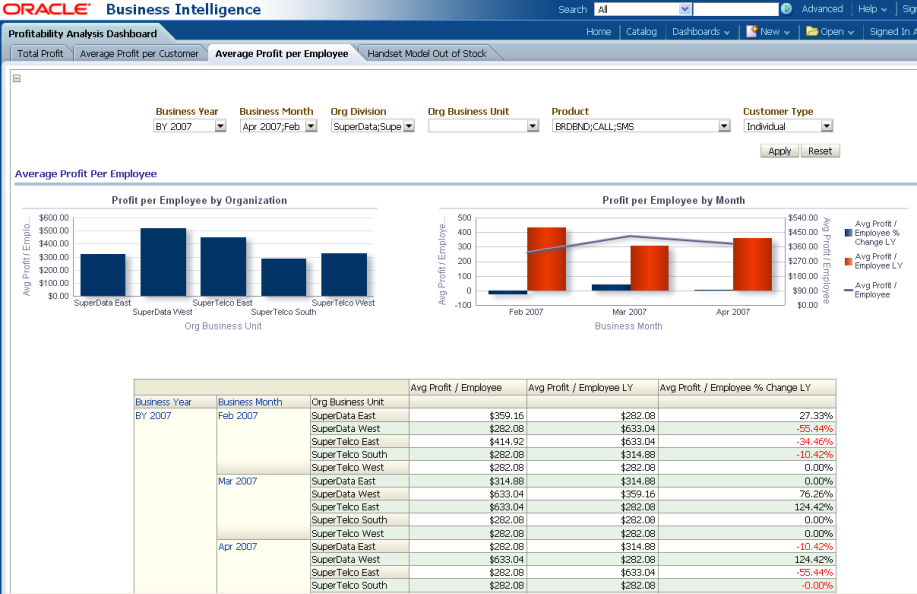This screenshot has width=917, height=594.
Task: Switch to the Total Profit tab
Action: tap(40, 53)
